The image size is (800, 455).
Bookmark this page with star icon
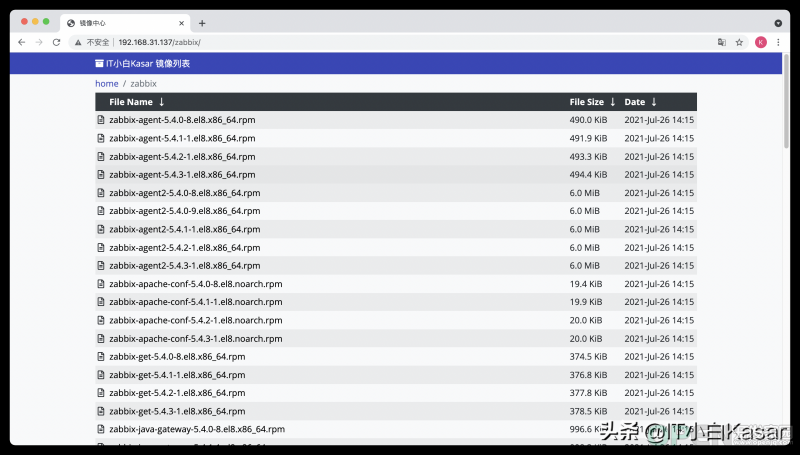pyautogui.click(x=739, y=42)
